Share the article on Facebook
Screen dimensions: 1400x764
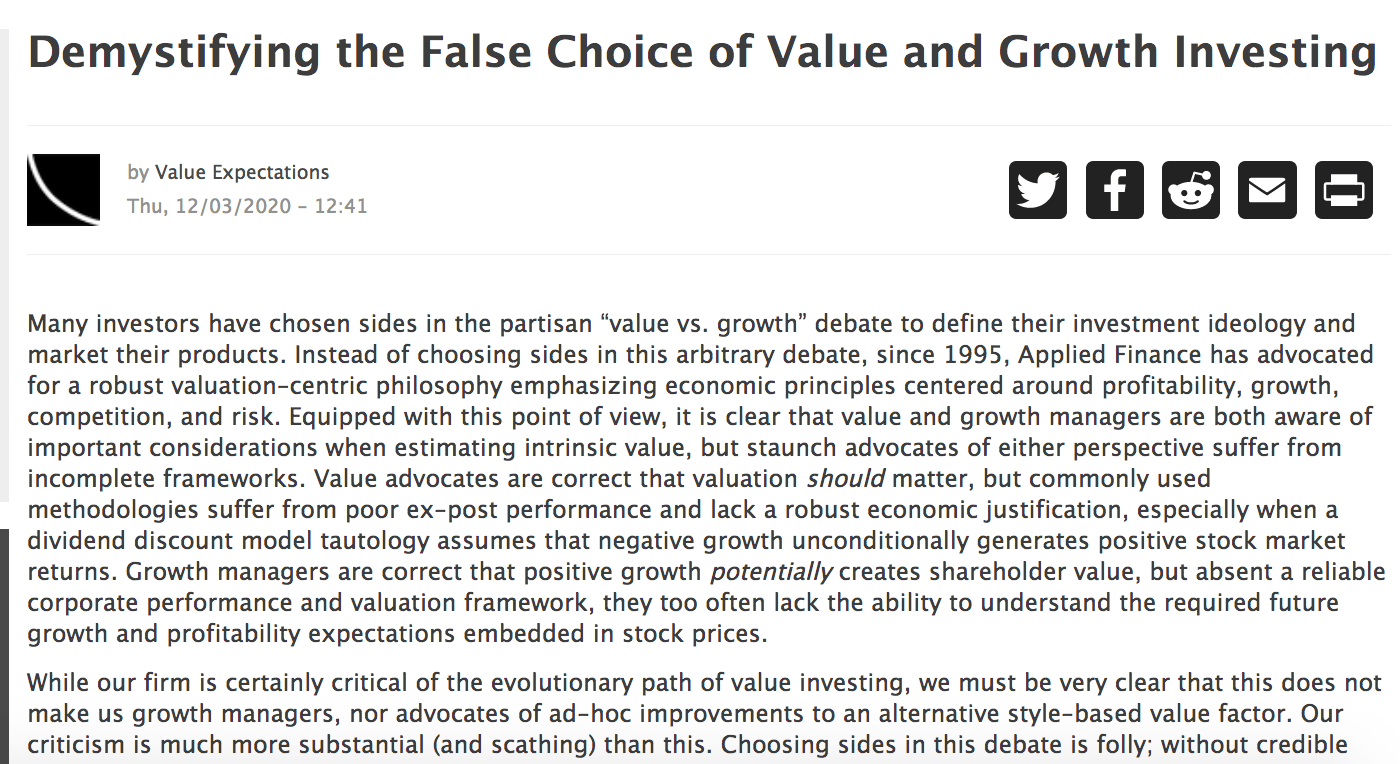tap(1114, 189)
